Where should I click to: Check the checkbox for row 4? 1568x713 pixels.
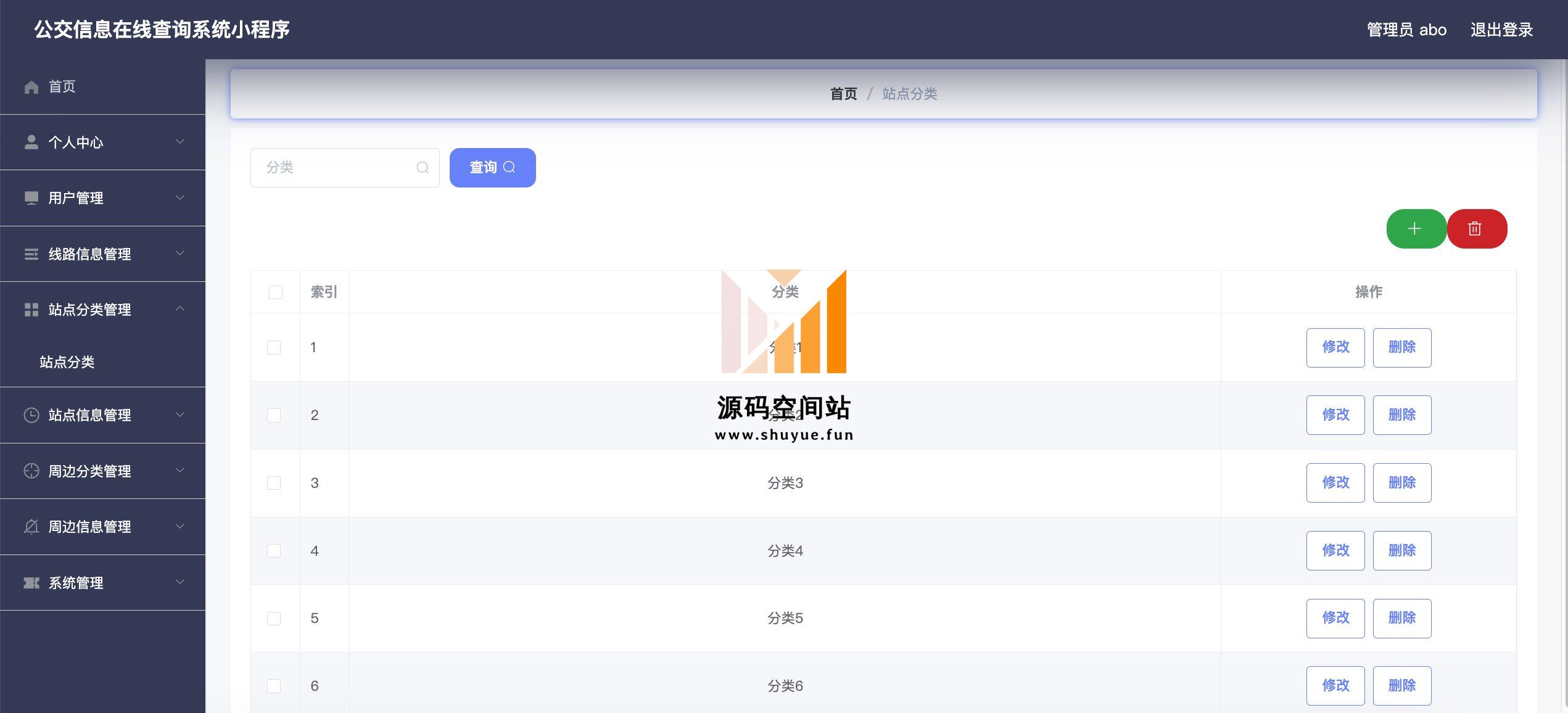tap(274, 551)
